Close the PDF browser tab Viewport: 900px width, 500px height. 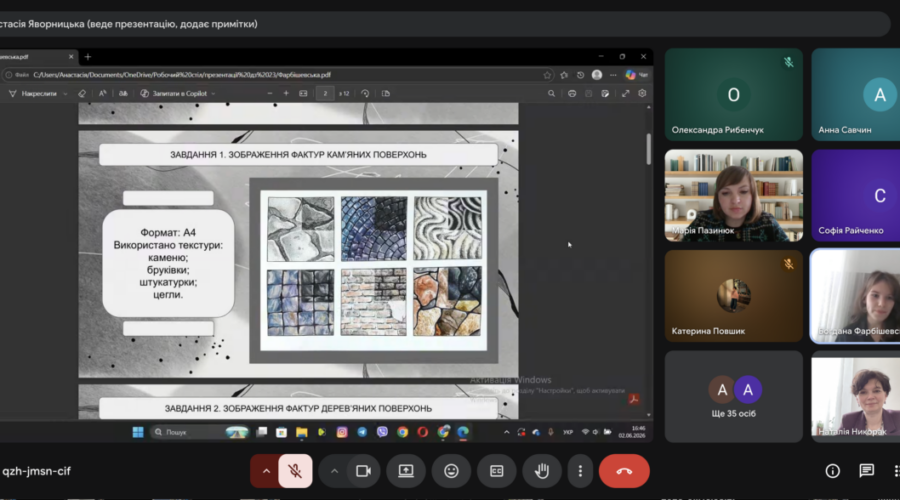tap(71, 57)
